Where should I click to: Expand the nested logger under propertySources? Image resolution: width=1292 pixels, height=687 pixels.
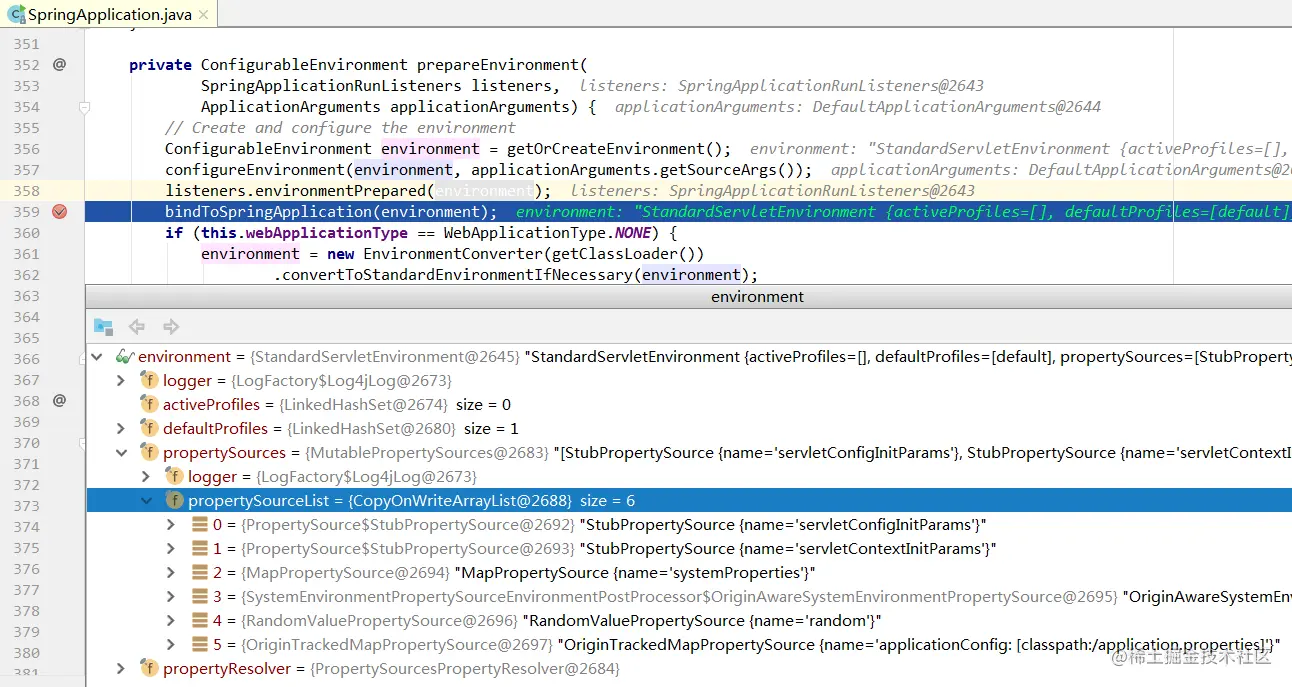click(x=146, y=476)
